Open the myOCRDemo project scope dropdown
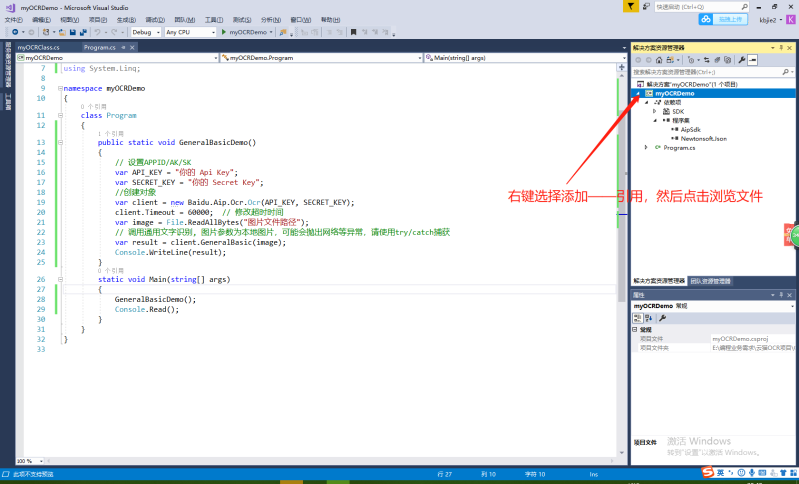This screenshot has height=484, width=799. pyautogui.click(x=117, y=58)
